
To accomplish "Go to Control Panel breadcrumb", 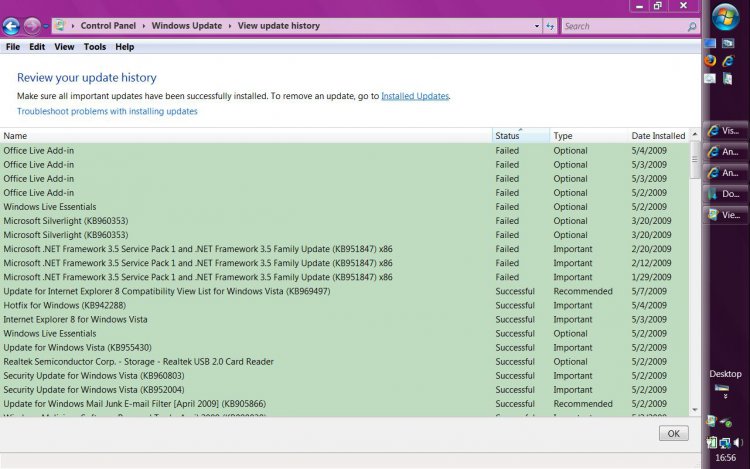I will pyautogui.click(x=108, y=26).
